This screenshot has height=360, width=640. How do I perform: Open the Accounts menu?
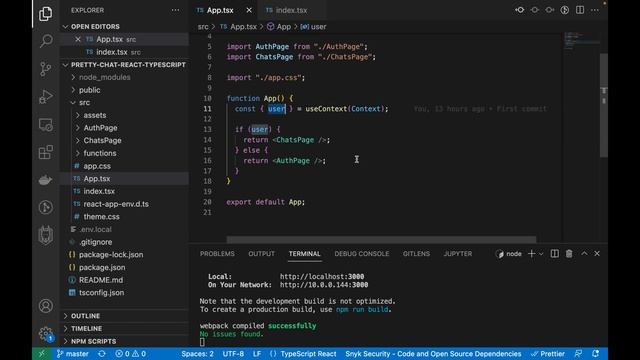pos(46,306)
